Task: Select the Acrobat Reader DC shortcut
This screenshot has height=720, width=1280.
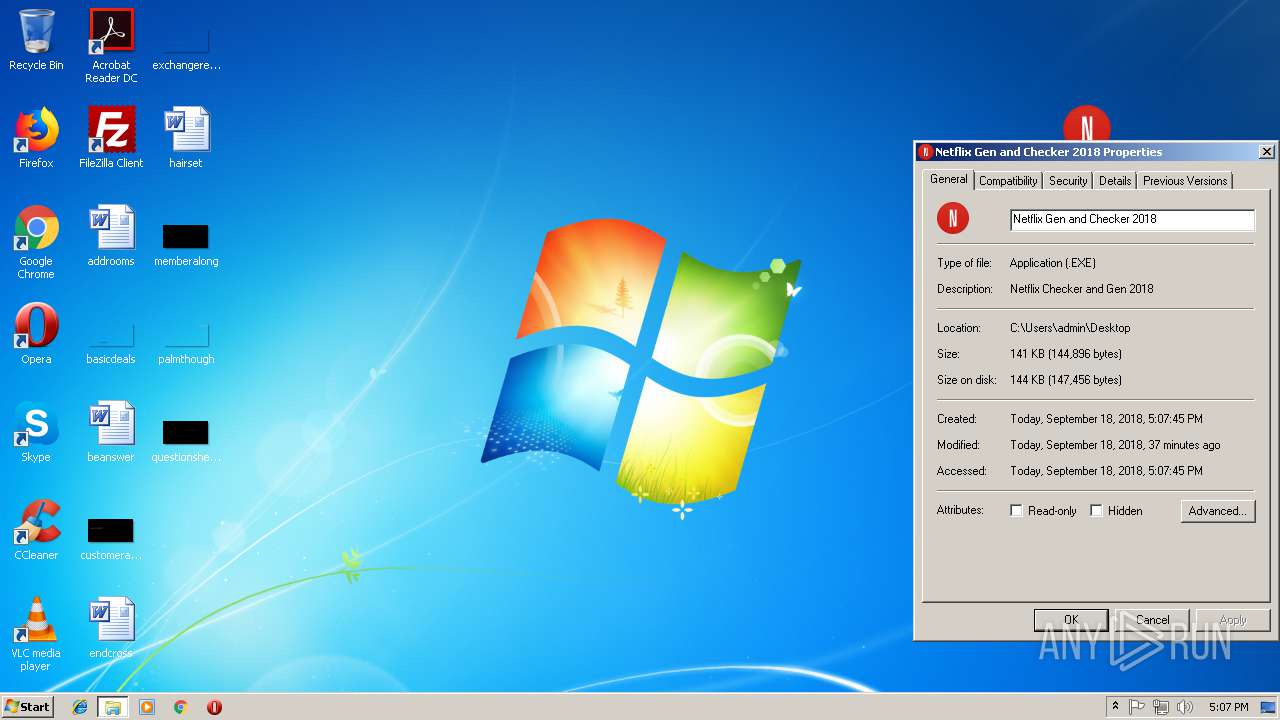Action: point(111,46)
